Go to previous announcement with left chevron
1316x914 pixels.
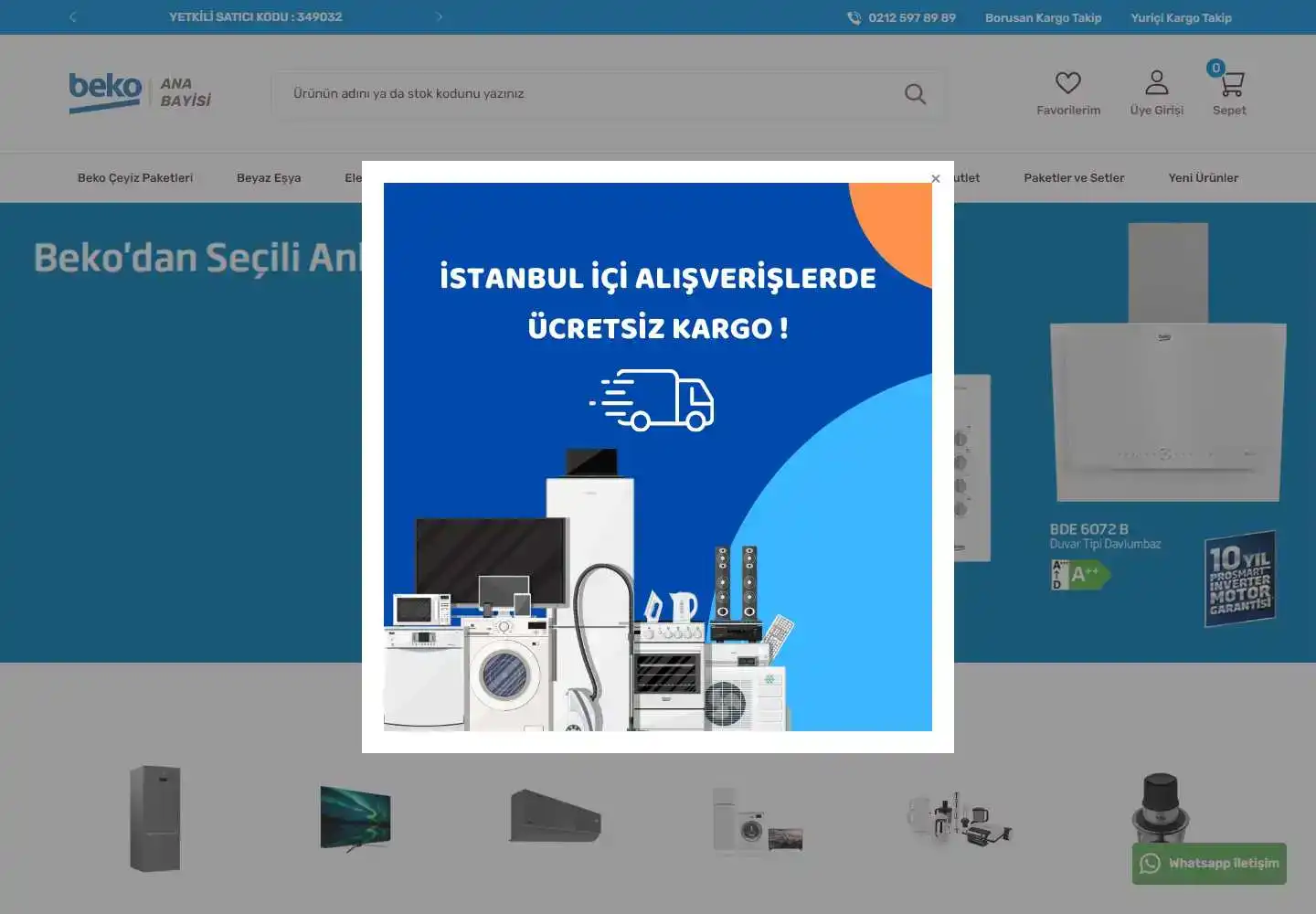tap(72, 17)
